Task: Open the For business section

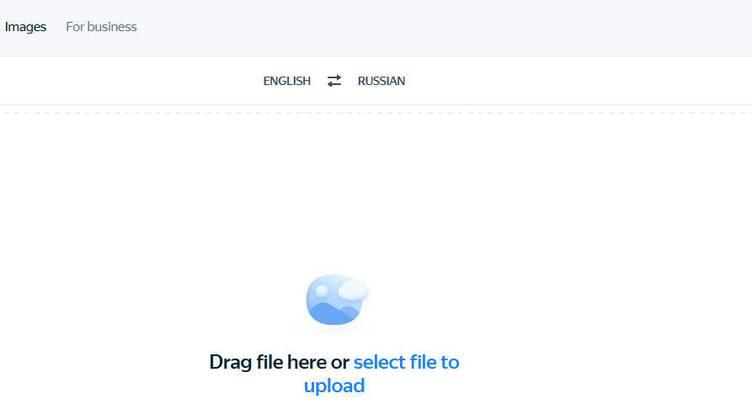Action: pyautogui.click(x=101, y=27)
